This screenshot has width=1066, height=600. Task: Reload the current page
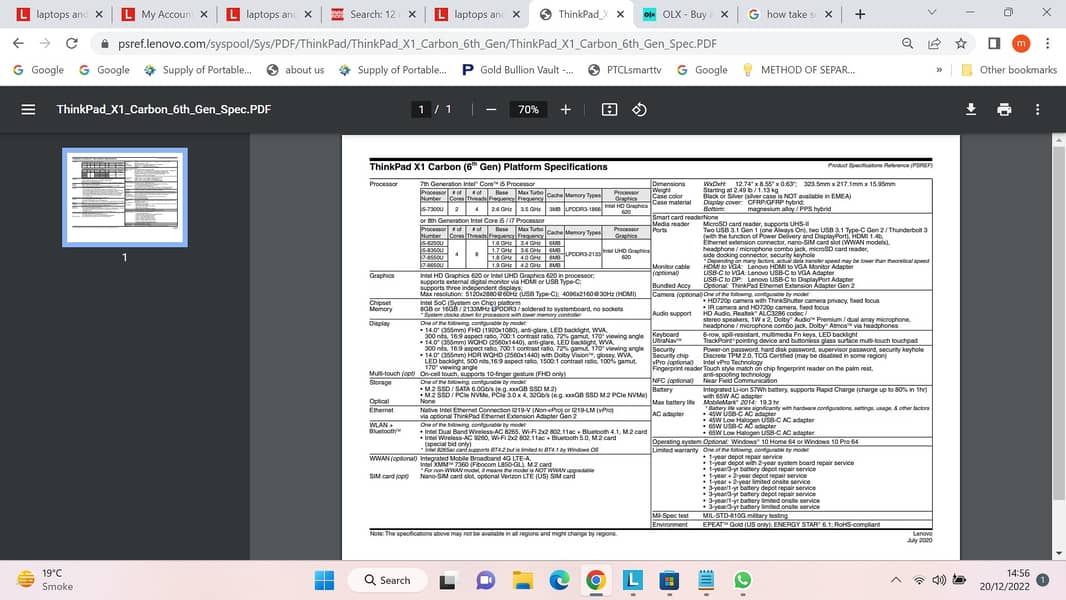tap(71, 44)
